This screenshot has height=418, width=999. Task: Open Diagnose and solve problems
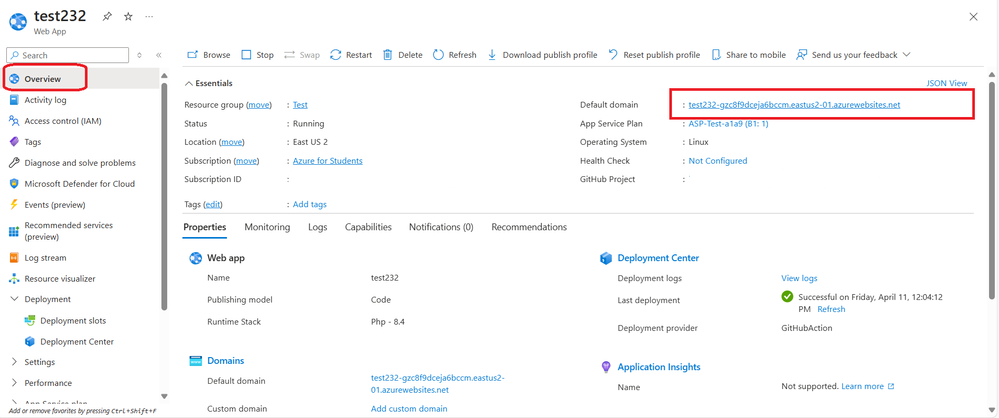pos(80,163)
